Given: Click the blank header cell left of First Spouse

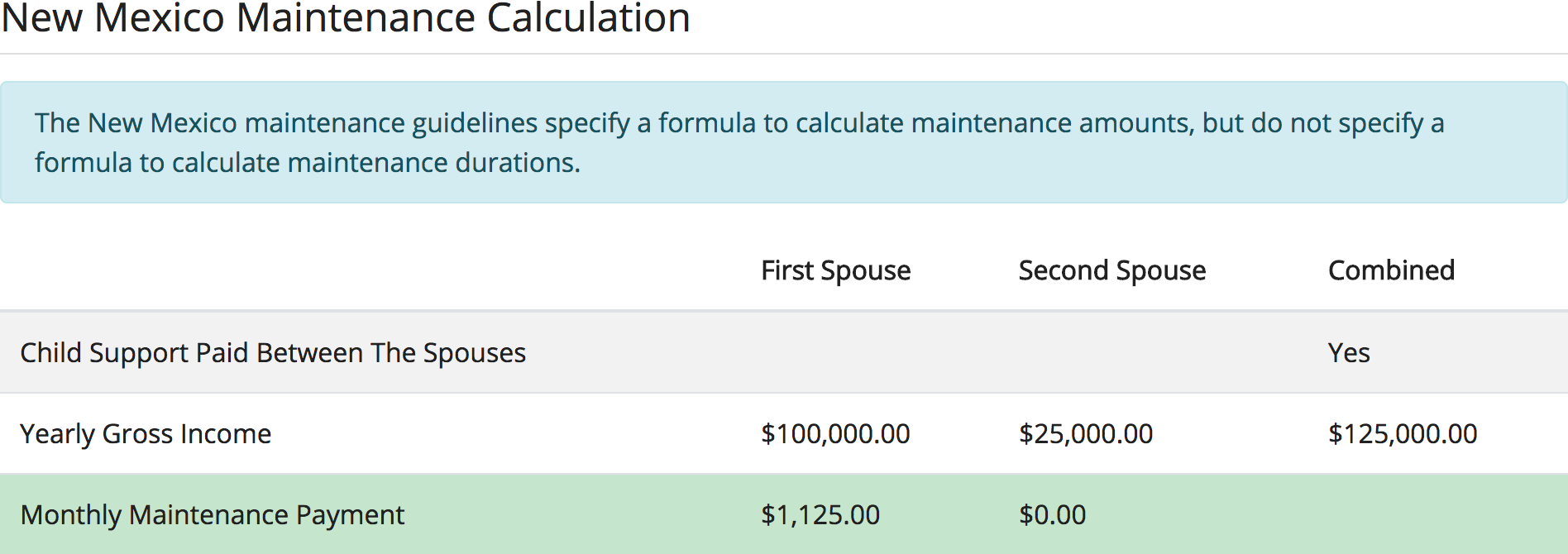Looking at the screenshot, I should tap(372, 270).
